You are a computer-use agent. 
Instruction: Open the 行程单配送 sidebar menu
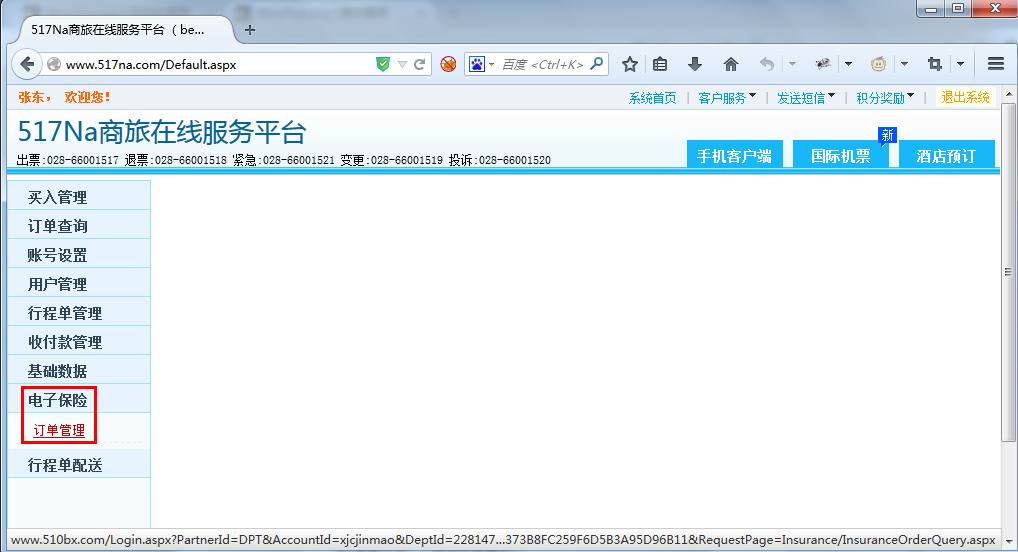click(x=79, y=465)
